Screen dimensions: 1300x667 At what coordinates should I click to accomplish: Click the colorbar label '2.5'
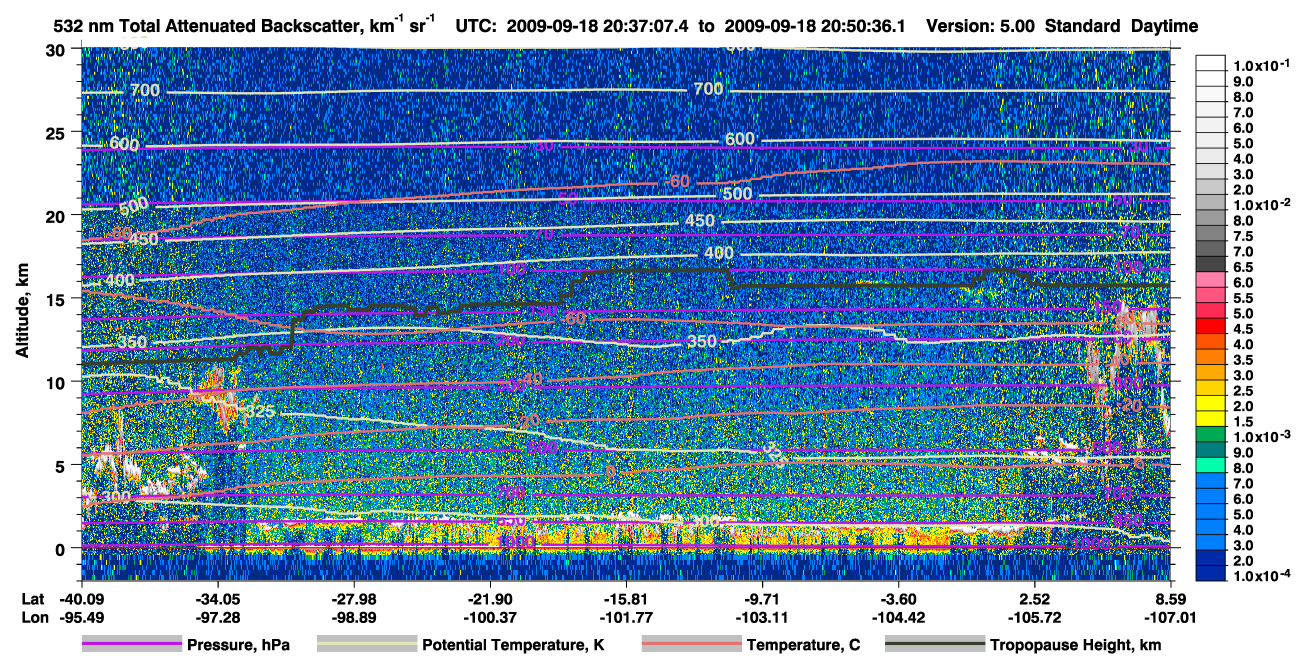[1245, 390]
